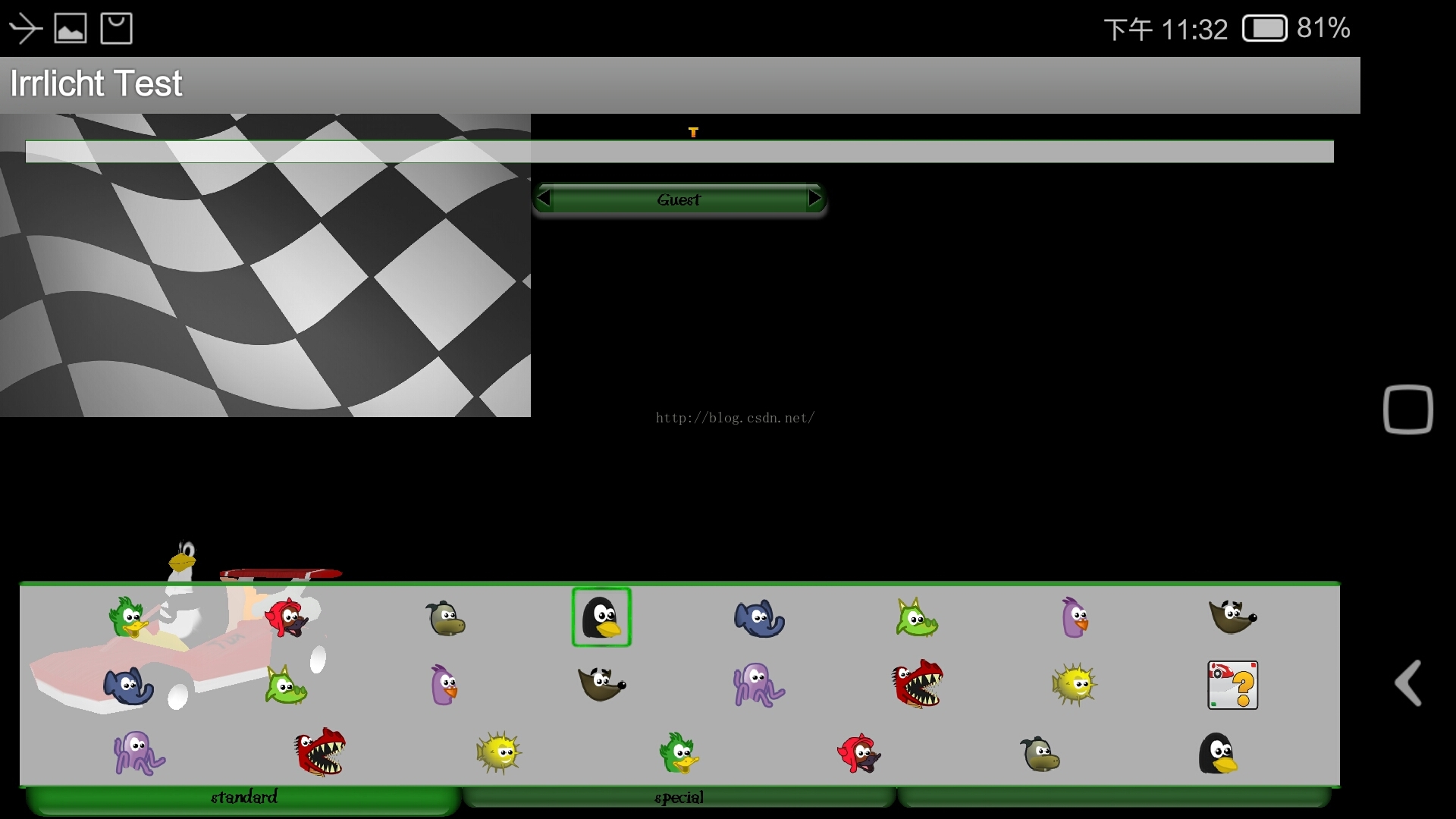Select blue elephant kart in middle row

(128, 686)
